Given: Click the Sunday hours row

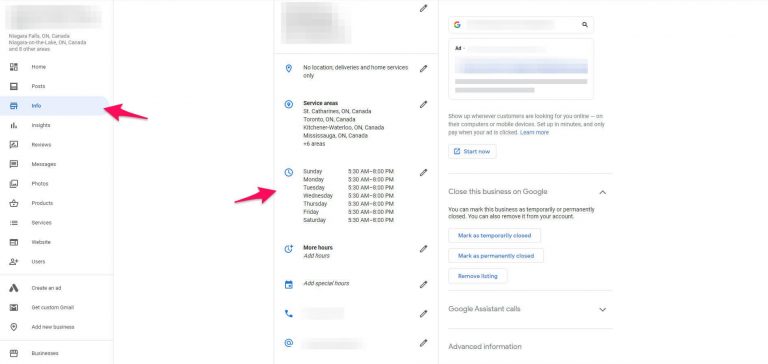Looking at the screenshot, I should [348, 171].
